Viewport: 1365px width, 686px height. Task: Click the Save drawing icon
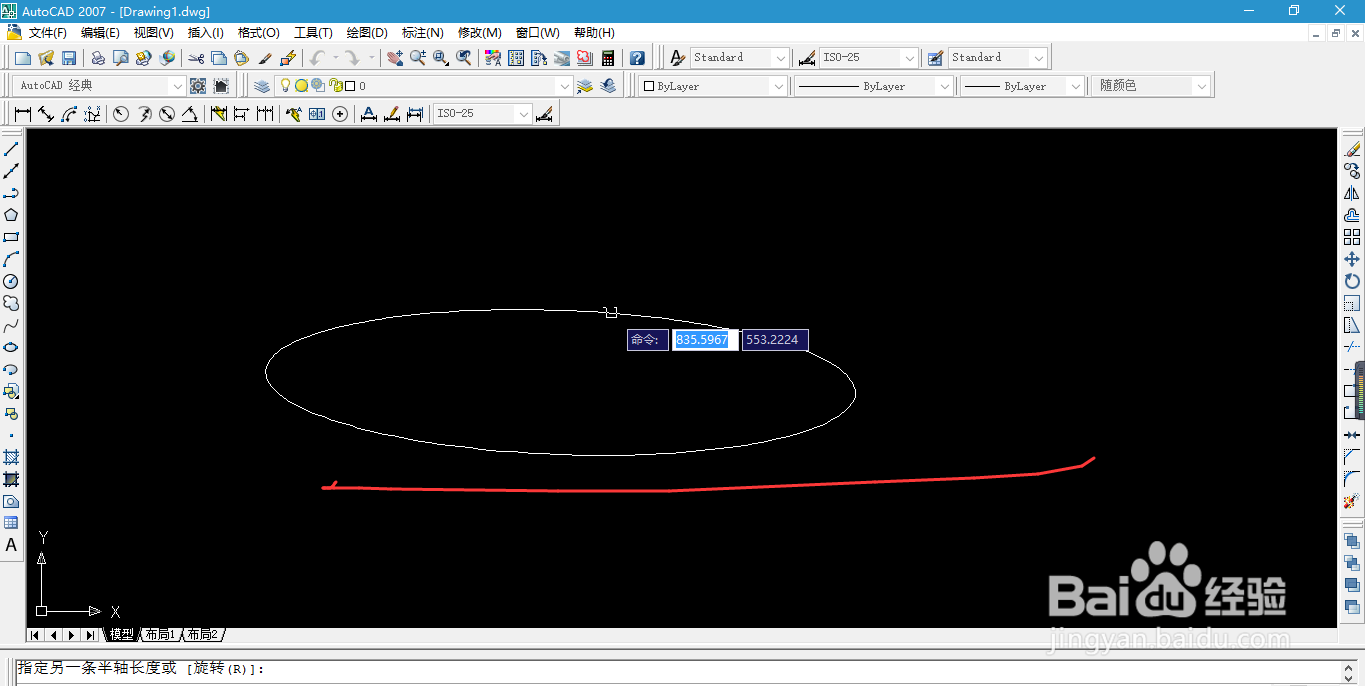coord(69,58)
